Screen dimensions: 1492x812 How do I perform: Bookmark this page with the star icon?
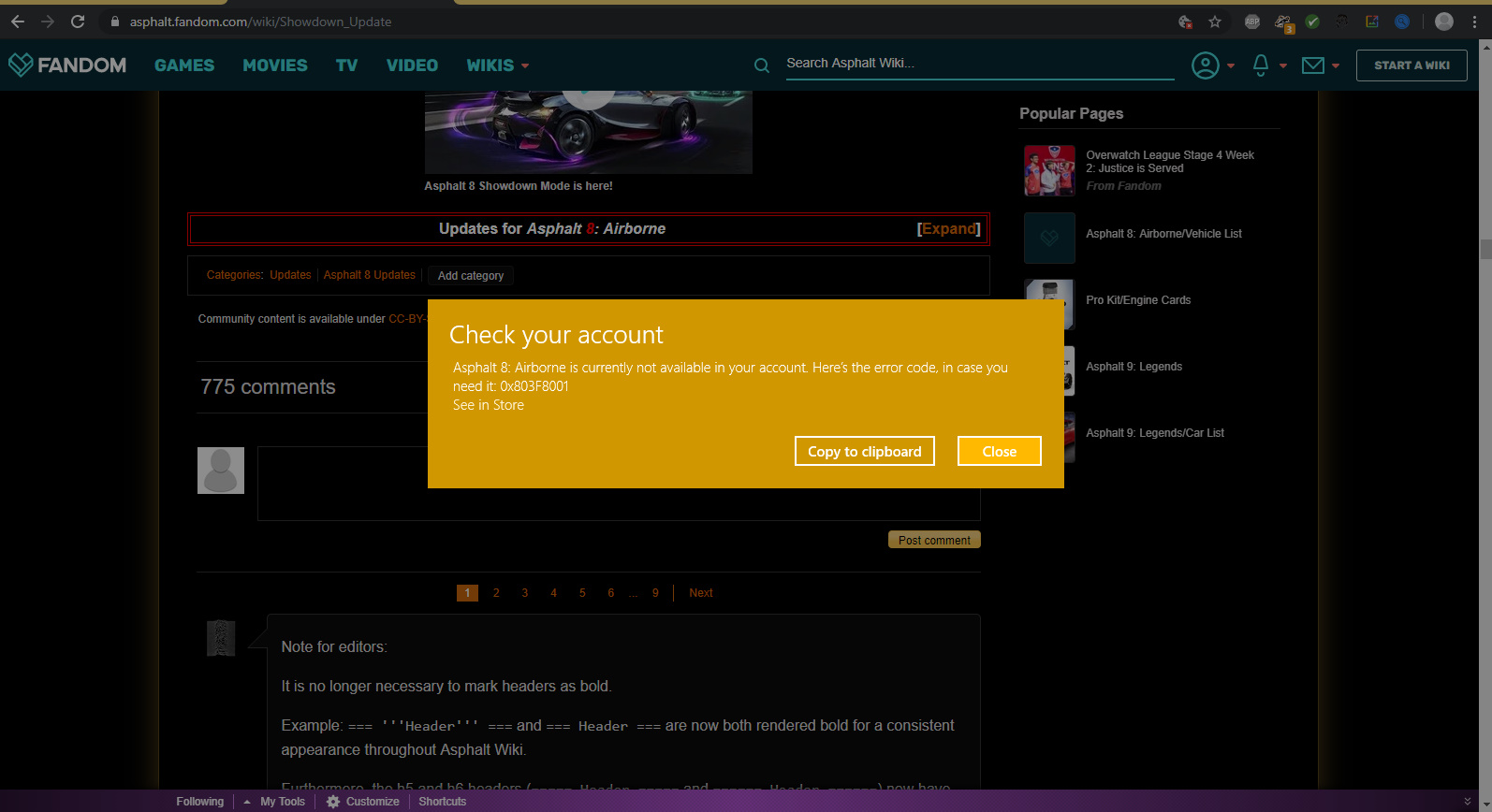pos(1215,22)
